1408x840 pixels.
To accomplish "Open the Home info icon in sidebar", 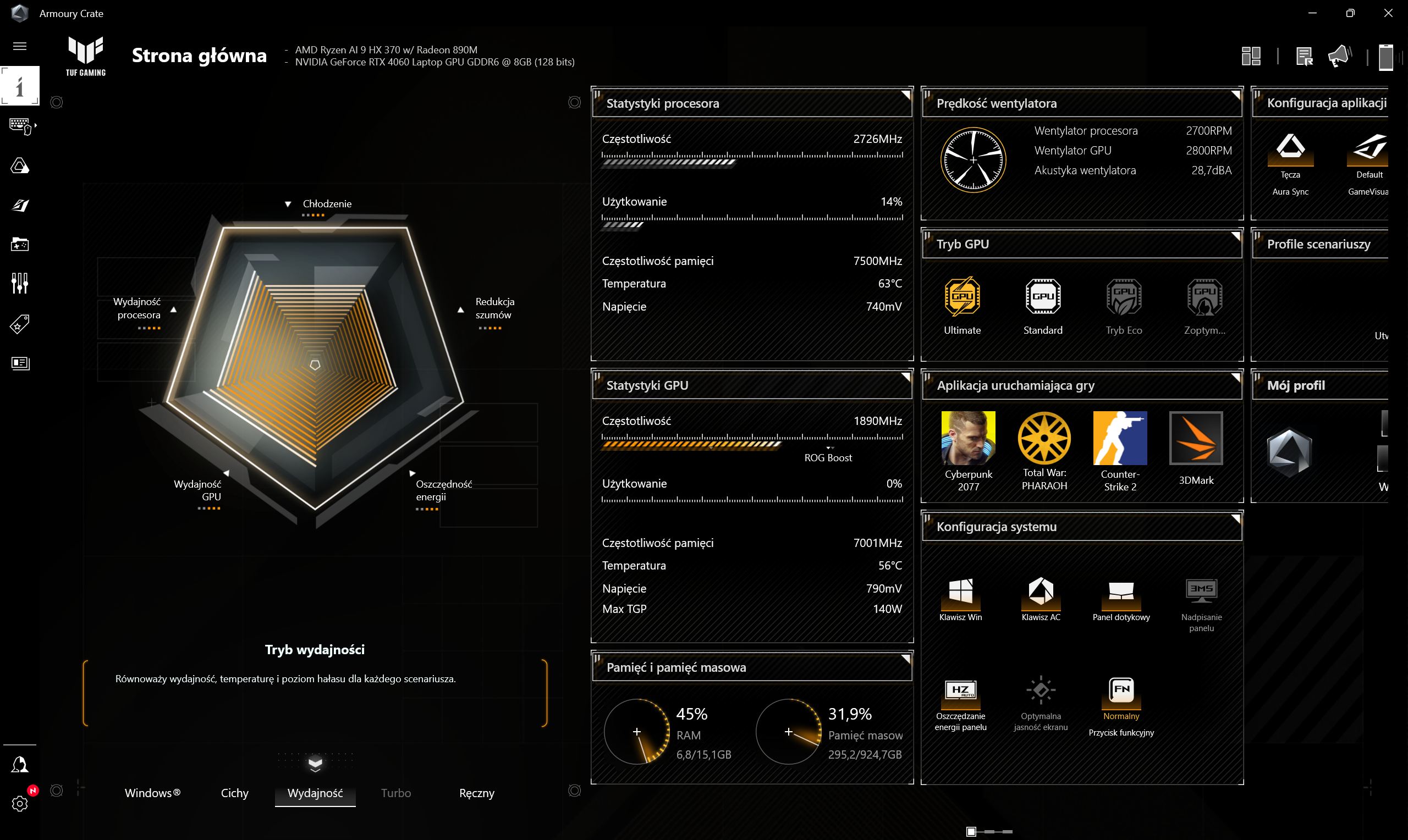I will click(20, 86).
